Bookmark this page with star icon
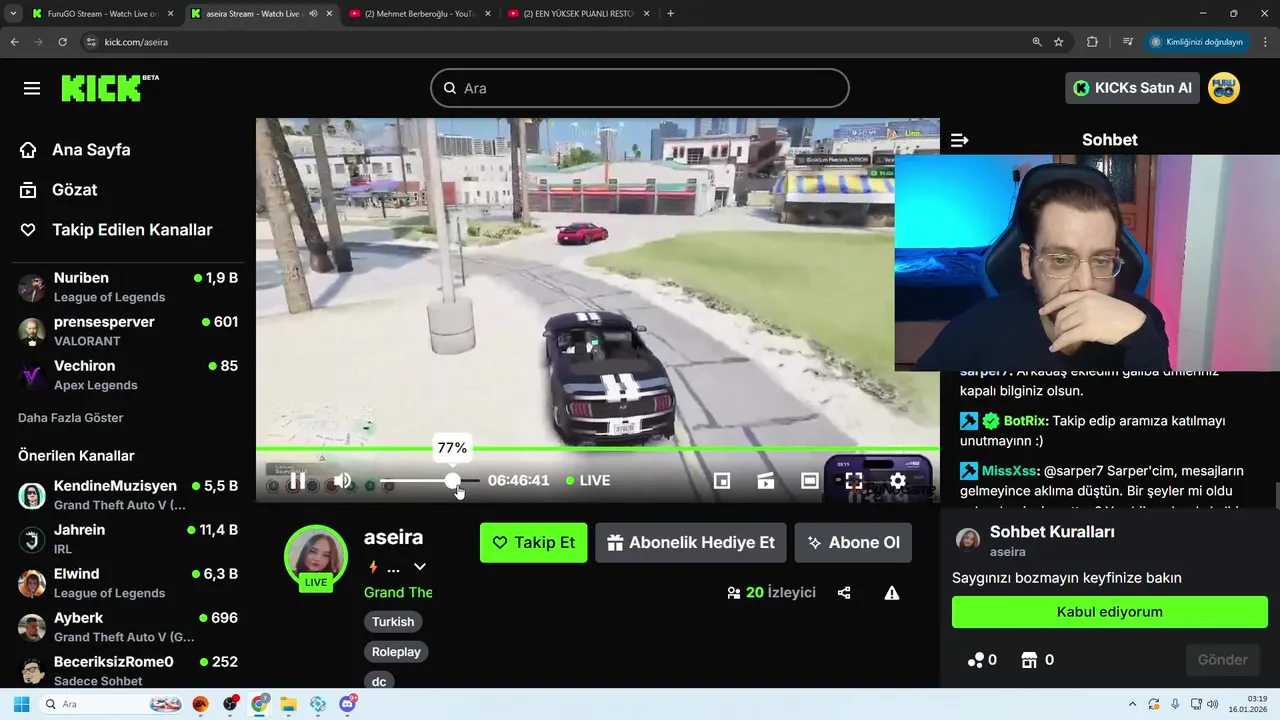1280x720 pixels. (x=1059, y=42)
